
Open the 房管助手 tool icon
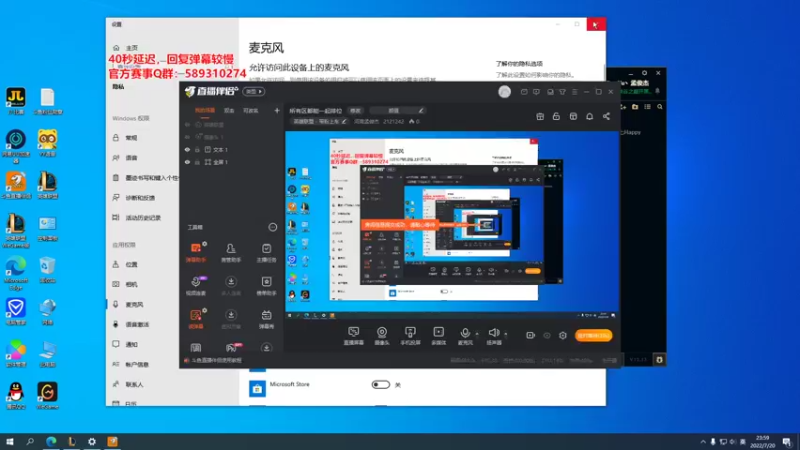point(231,252)
